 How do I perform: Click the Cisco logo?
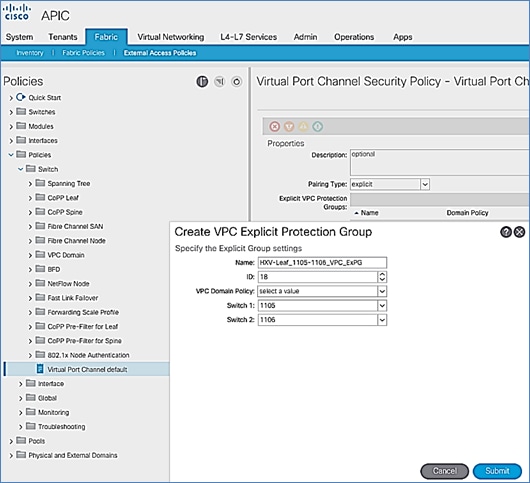pyautogui.click(x=17, y=13)
